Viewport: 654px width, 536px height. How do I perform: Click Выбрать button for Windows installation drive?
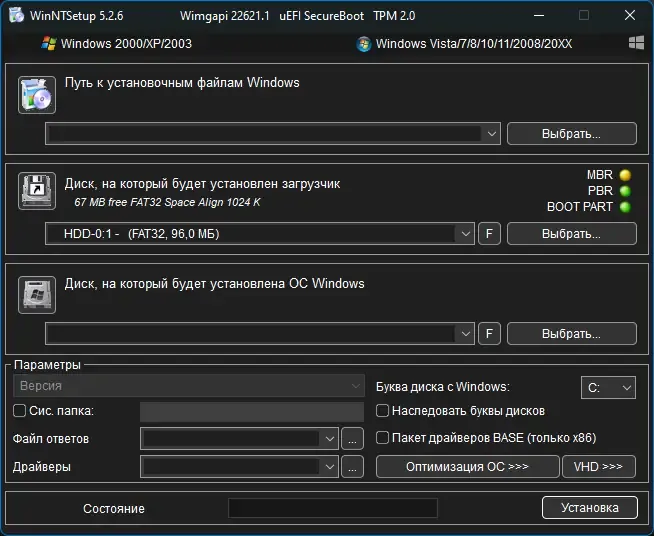pos(572,333)
